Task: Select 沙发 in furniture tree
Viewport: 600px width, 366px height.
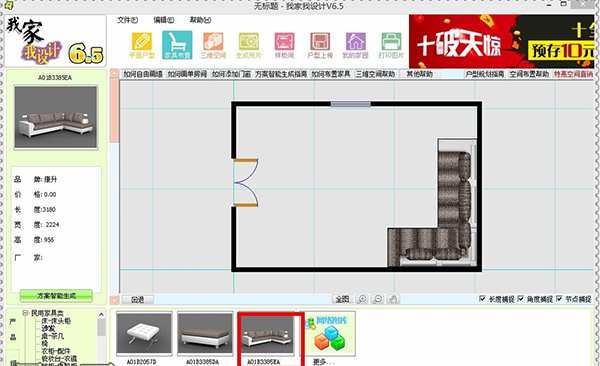Action: pos(48,328)
